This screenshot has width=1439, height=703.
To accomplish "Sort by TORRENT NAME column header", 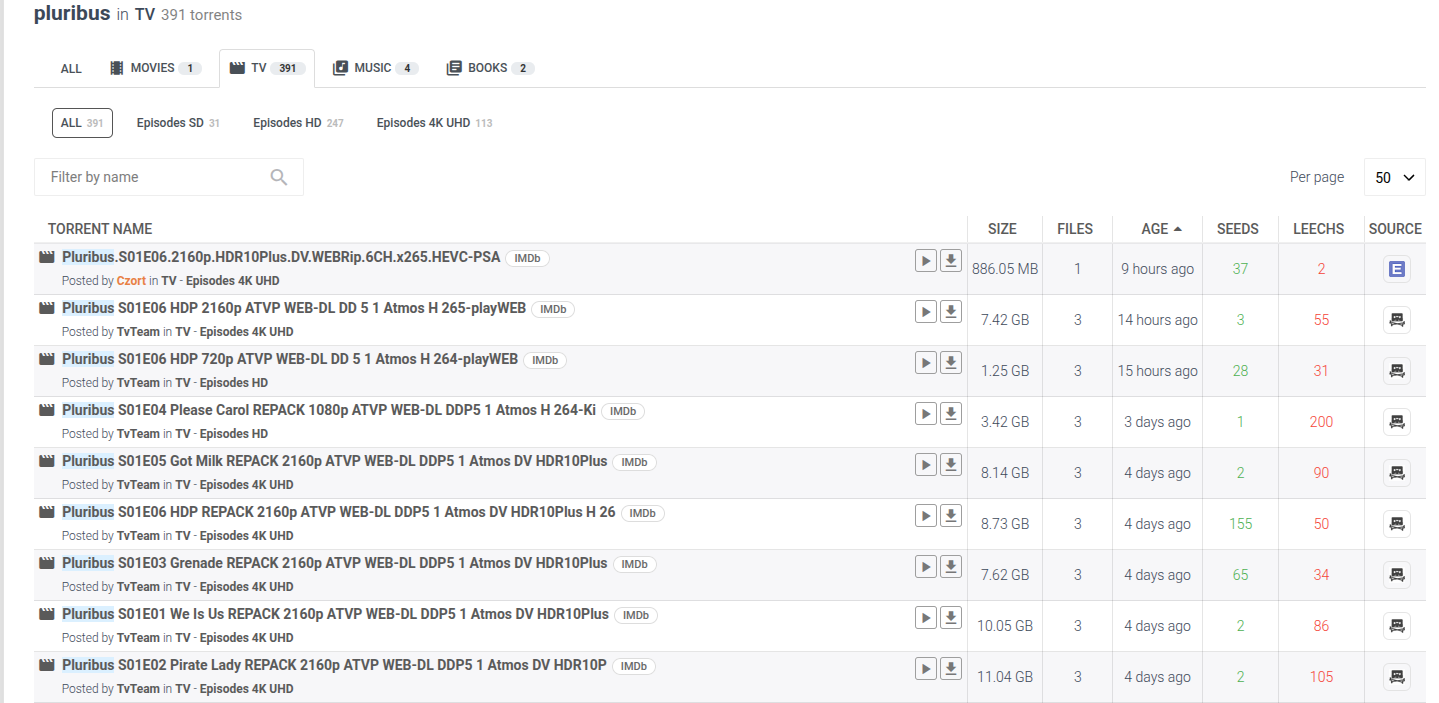I will (100, 229).
